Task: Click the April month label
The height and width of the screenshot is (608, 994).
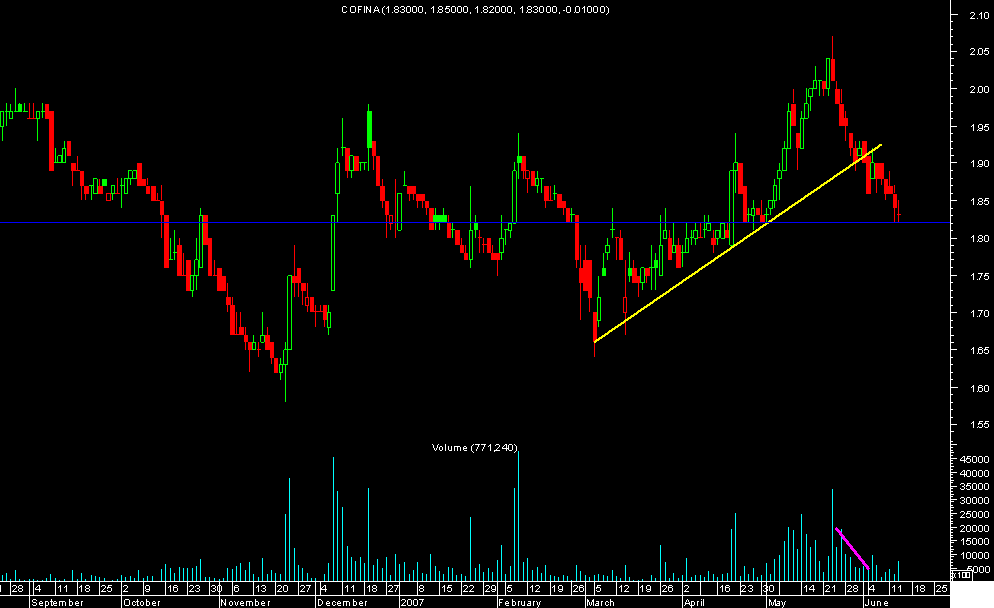Action: click(x=694, y=602)
